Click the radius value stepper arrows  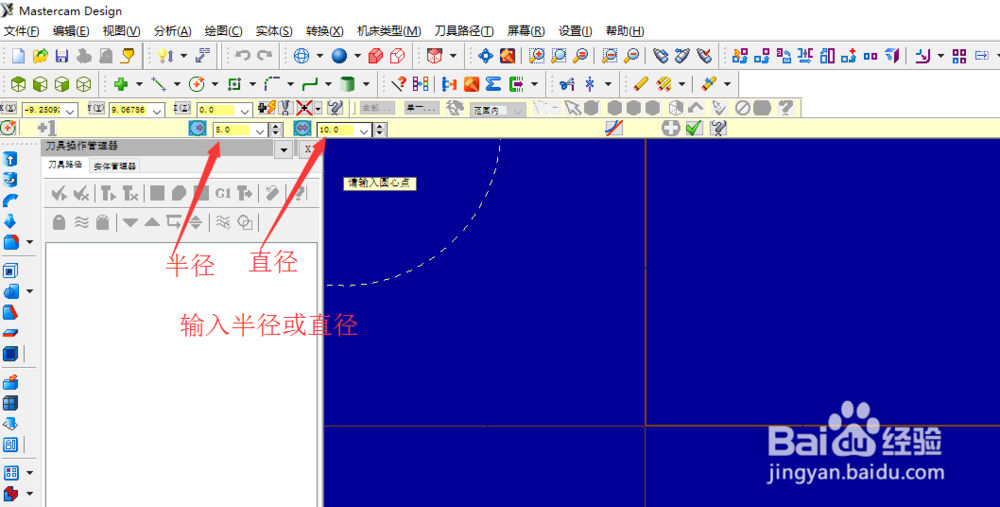[276, 129]
